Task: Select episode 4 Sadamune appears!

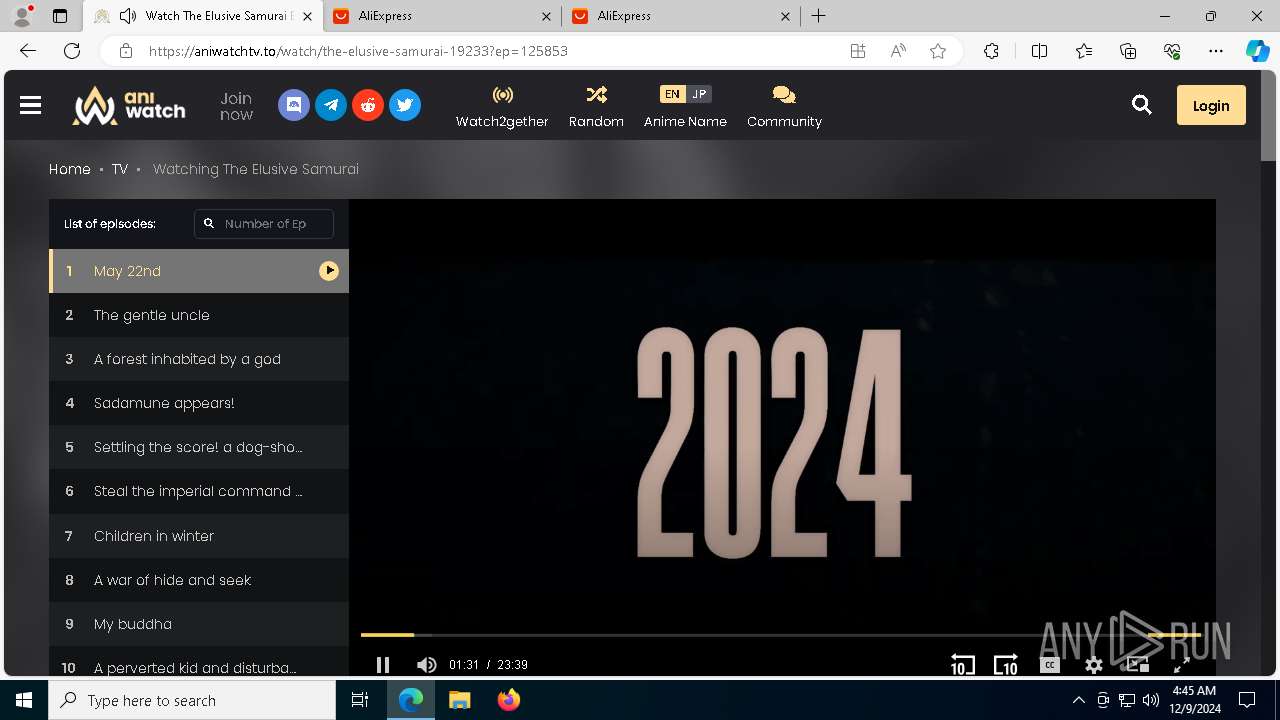Action: pyautogui.click(x=199, y=403)
